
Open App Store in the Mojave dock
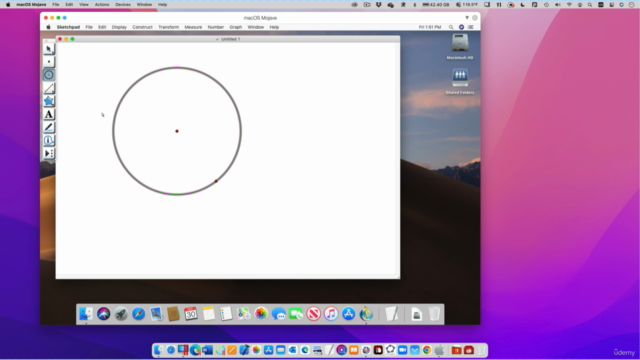[349, 314]
